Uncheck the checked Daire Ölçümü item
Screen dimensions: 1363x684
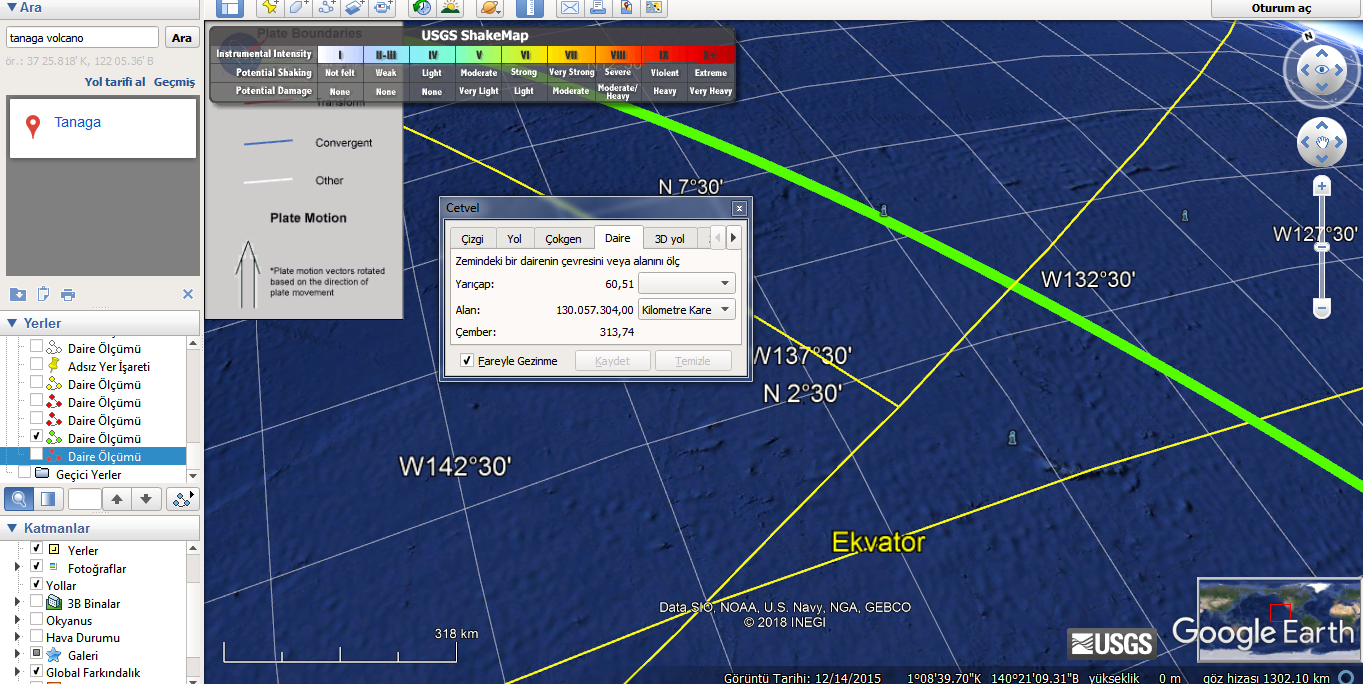36,437
